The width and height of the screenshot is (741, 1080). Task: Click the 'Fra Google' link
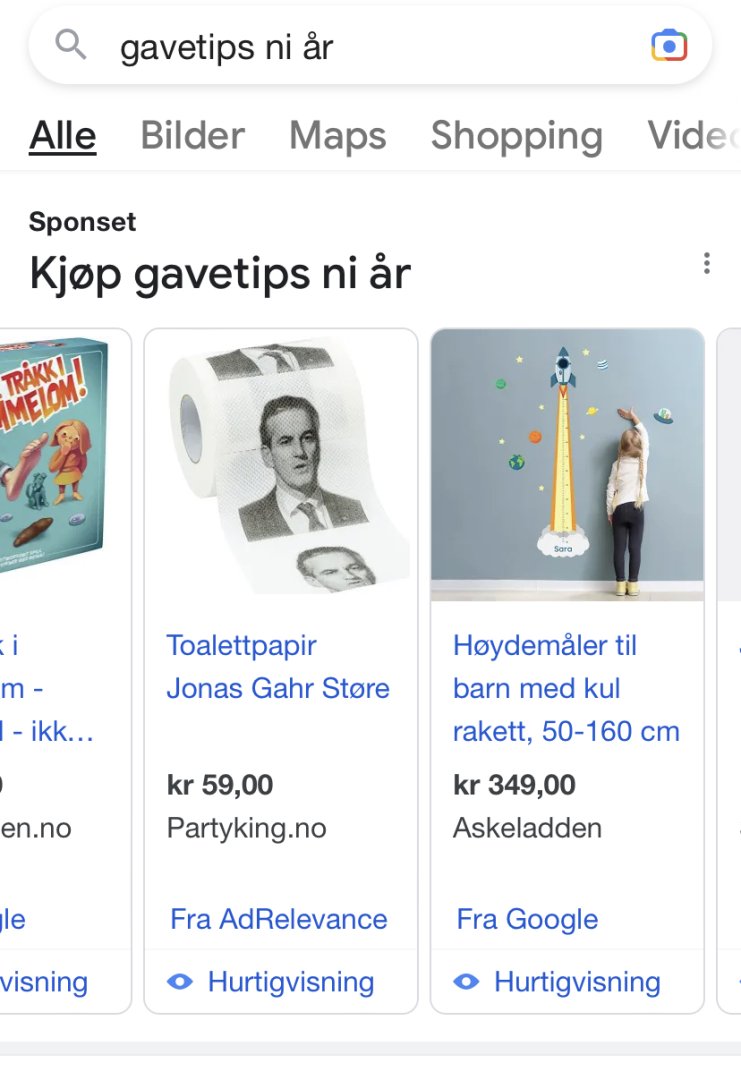(527, 919)
